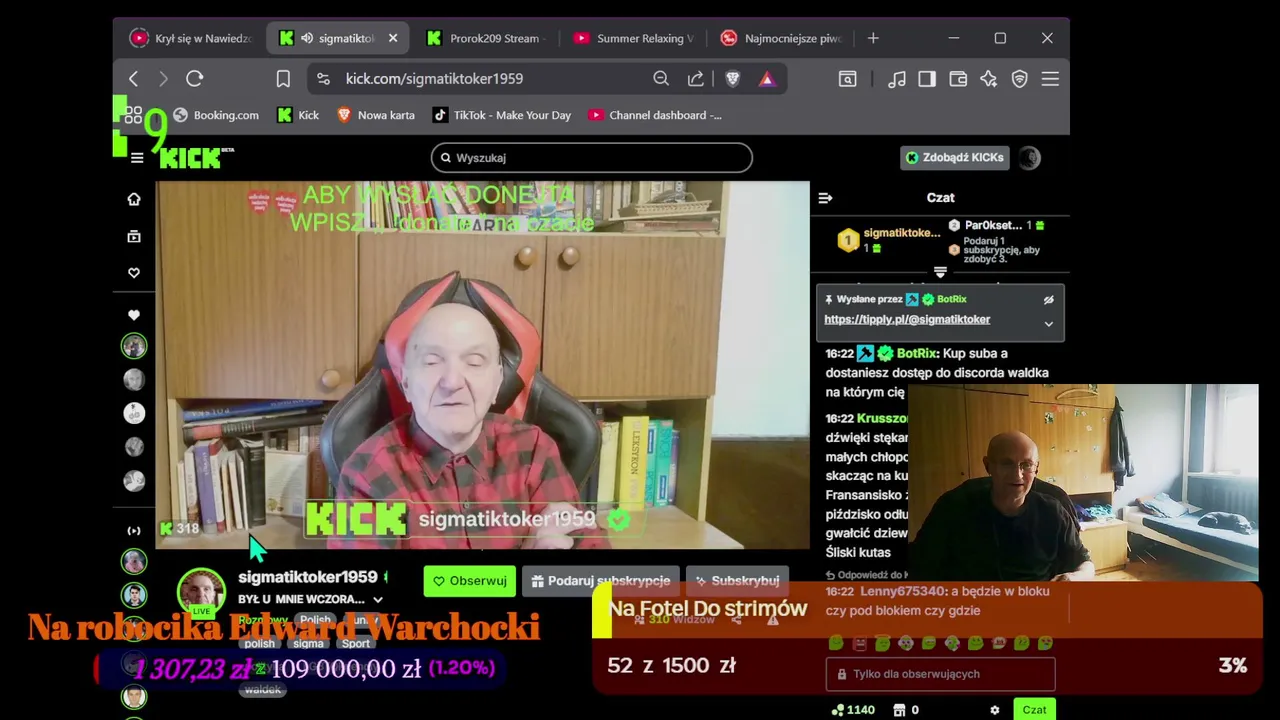Go to Kick home via house icon

134,199
